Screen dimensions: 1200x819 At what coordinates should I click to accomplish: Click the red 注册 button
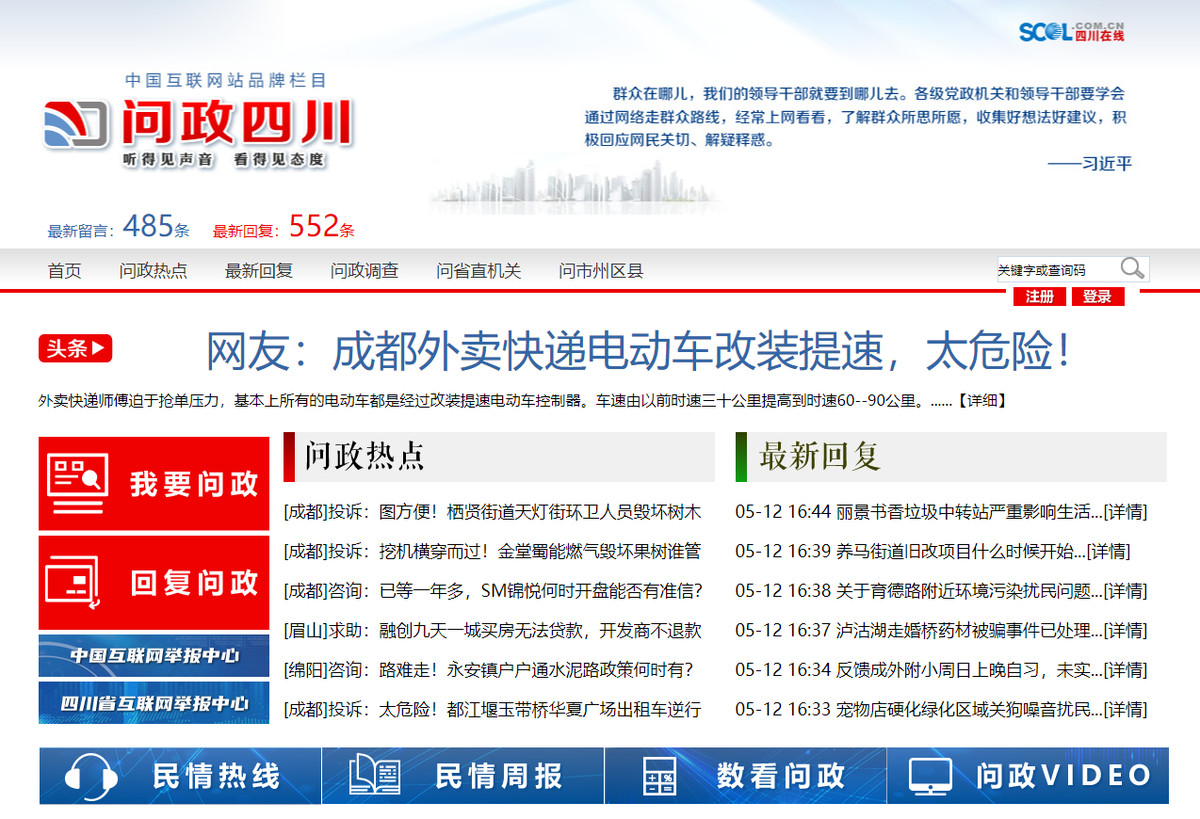(1040, 297)
